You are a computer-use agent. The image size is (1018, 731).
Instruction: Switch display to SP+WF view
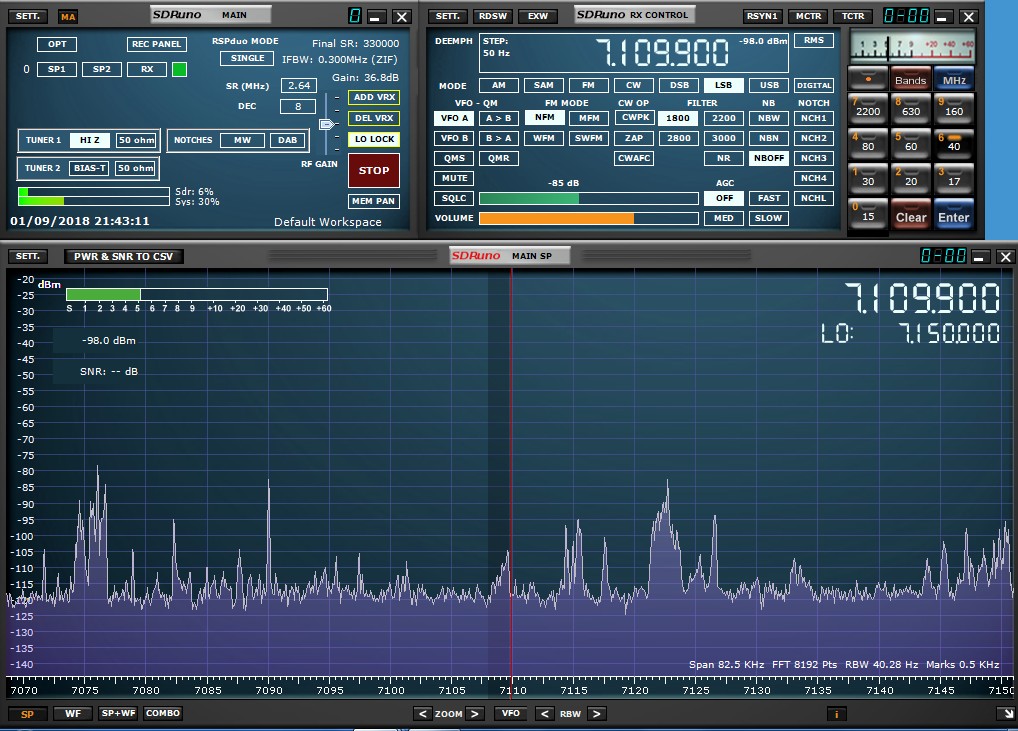click(118, 713)
